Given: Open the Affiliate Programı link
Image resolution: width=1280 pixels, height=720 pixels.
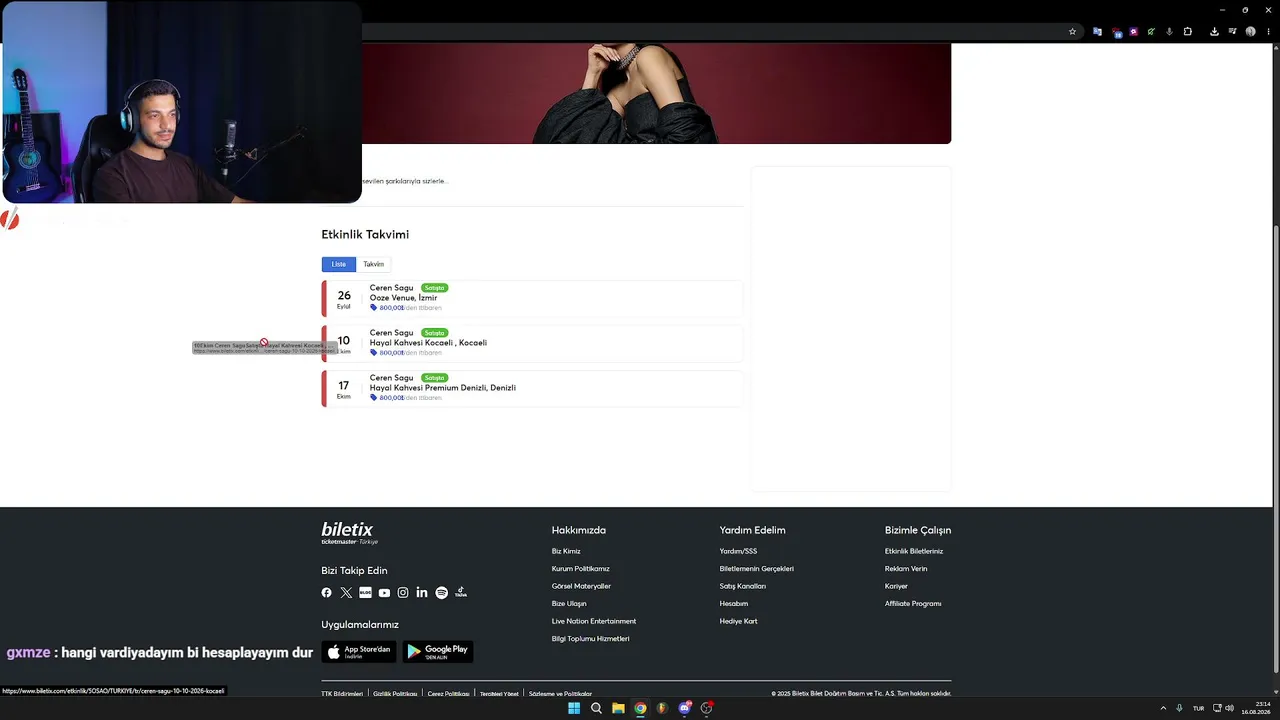Looking at the screenshot, I should [913, 604].
